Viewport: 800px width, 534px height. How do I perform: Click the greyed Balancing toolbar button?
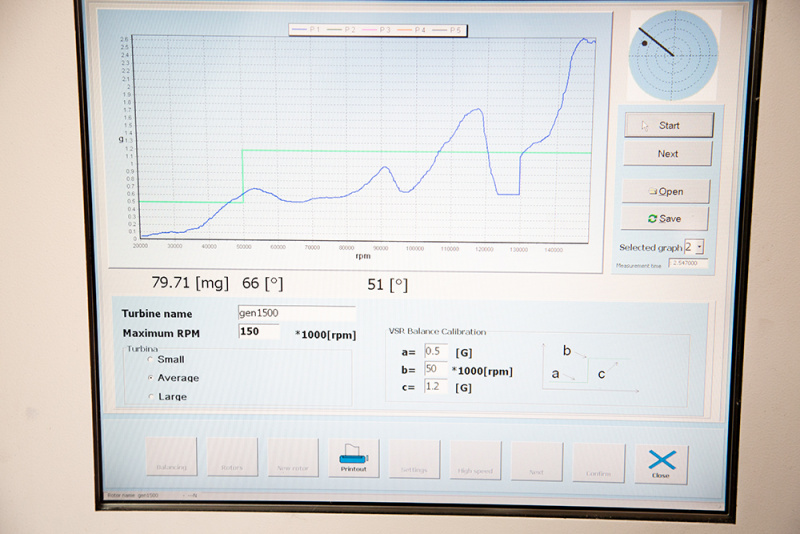(171, 456)
